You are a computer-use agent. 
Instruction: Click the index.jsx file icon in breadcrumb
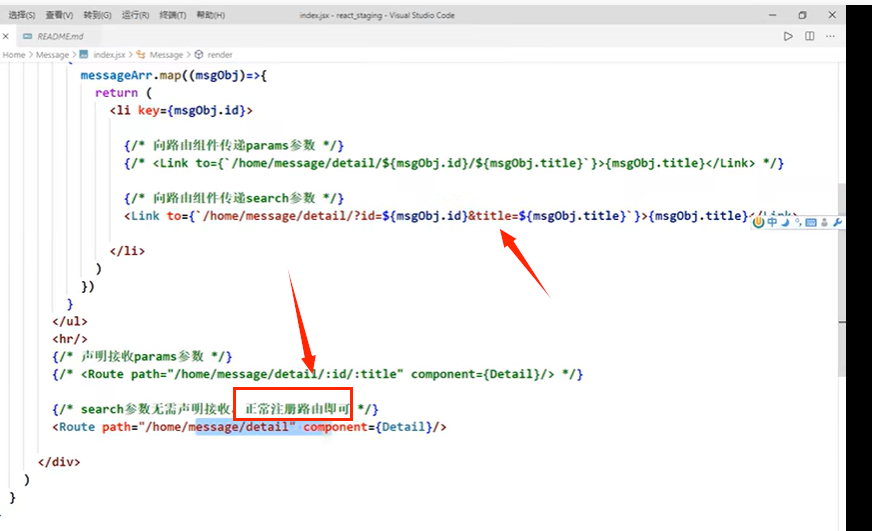84,54
